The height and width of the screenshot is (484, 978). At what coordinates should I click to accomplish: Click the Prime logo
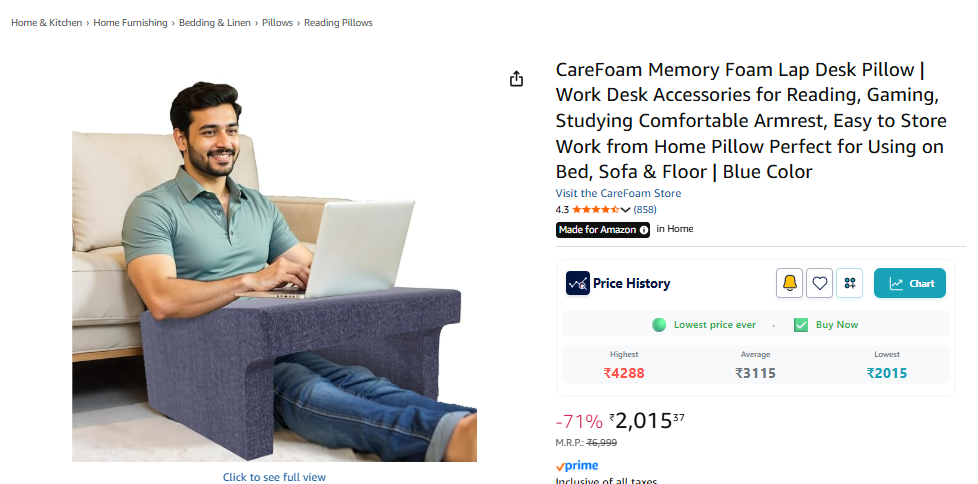[x=577, y=465]
